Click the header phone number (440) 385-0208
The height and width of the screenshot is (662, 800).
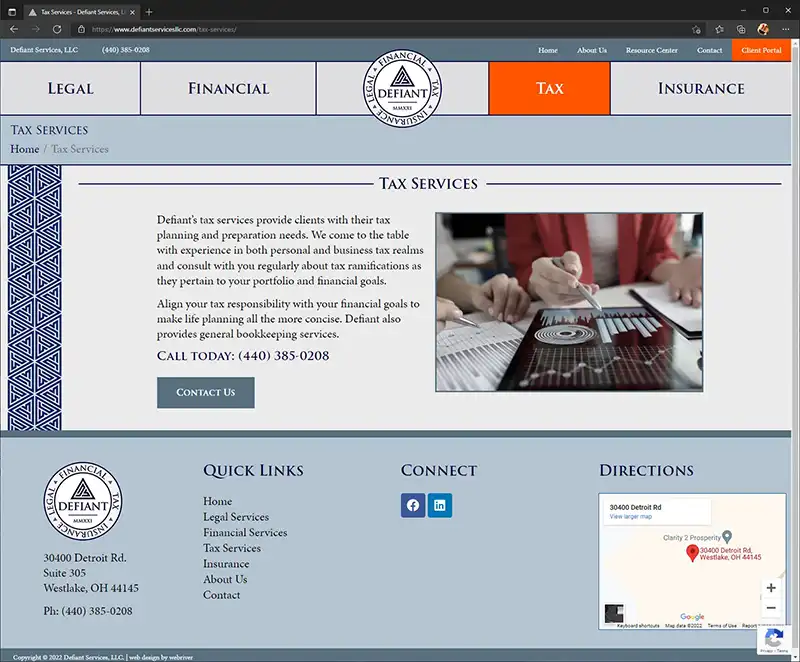coord(126,50)
